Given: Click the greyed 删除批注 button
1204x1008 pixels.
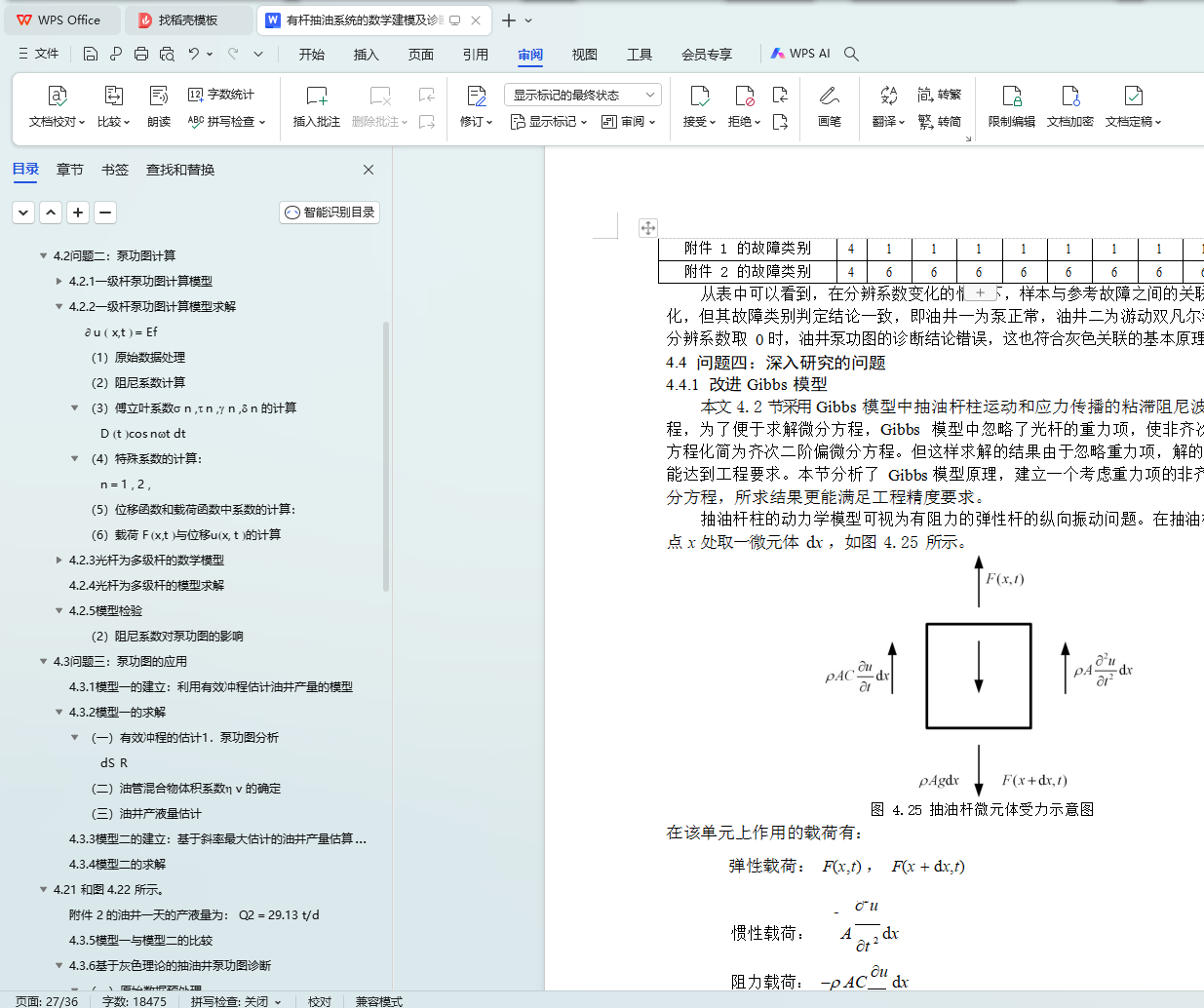Looking at the screenshot, I should pos(380,106).
